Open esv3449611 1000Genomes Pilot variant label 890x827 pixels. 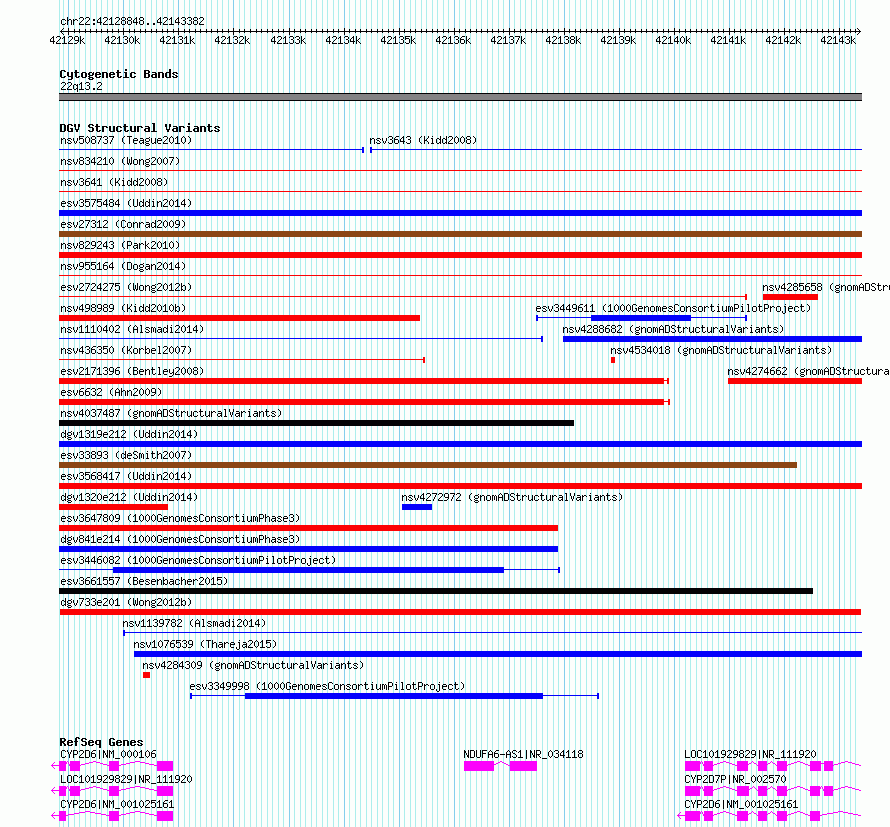coord(673,308)
